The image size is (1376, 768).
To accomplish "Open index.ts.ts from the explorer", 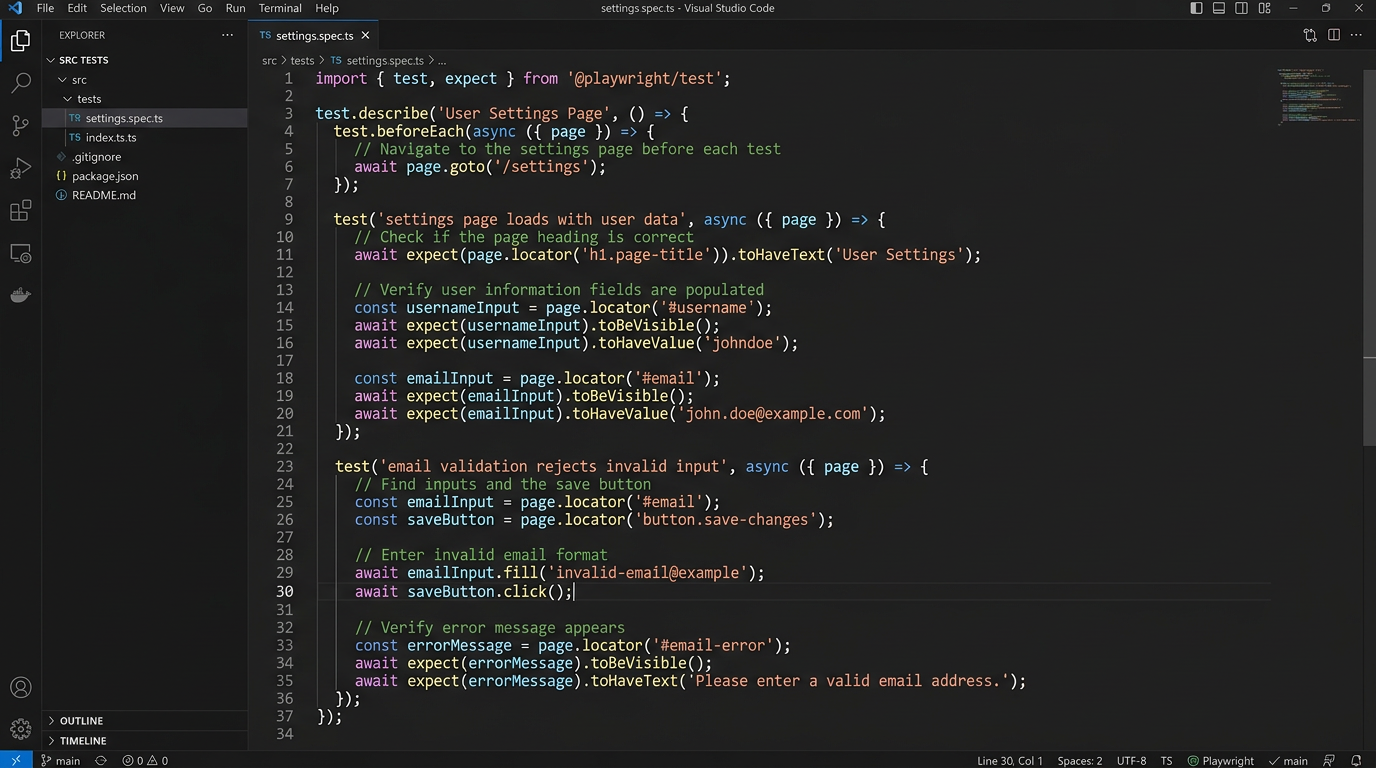I will click(x=110, y=137).
